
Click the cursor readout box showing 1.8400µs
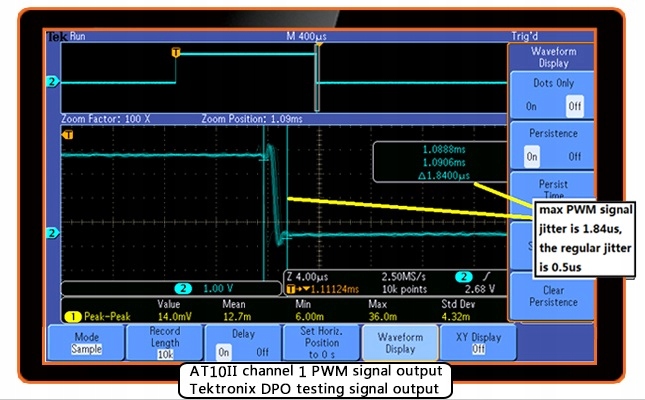435,161
